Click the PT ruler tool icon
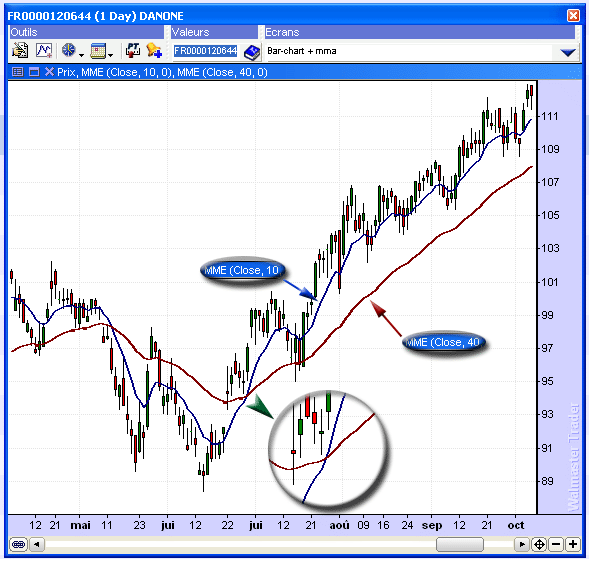 click(133, 50)
